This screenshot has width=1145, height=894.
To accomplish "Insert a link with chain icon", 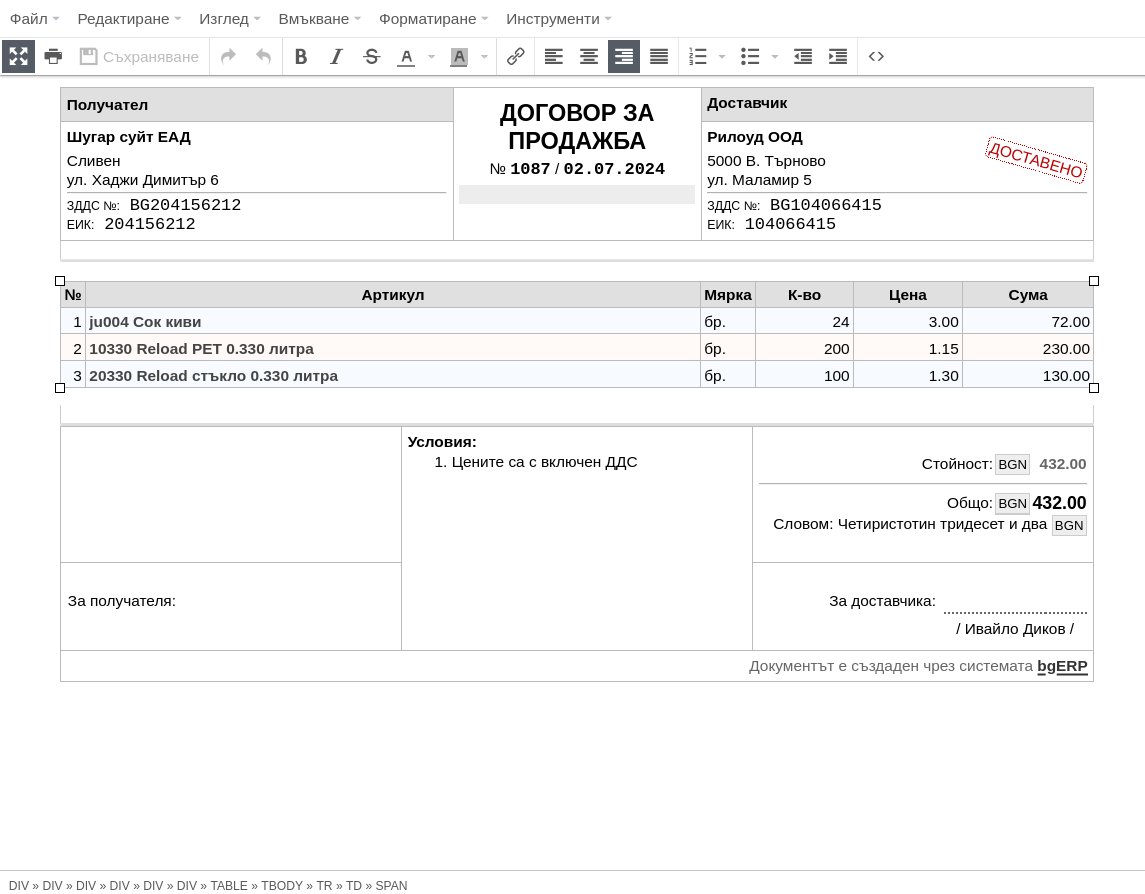I will click(x=516, y=56).
